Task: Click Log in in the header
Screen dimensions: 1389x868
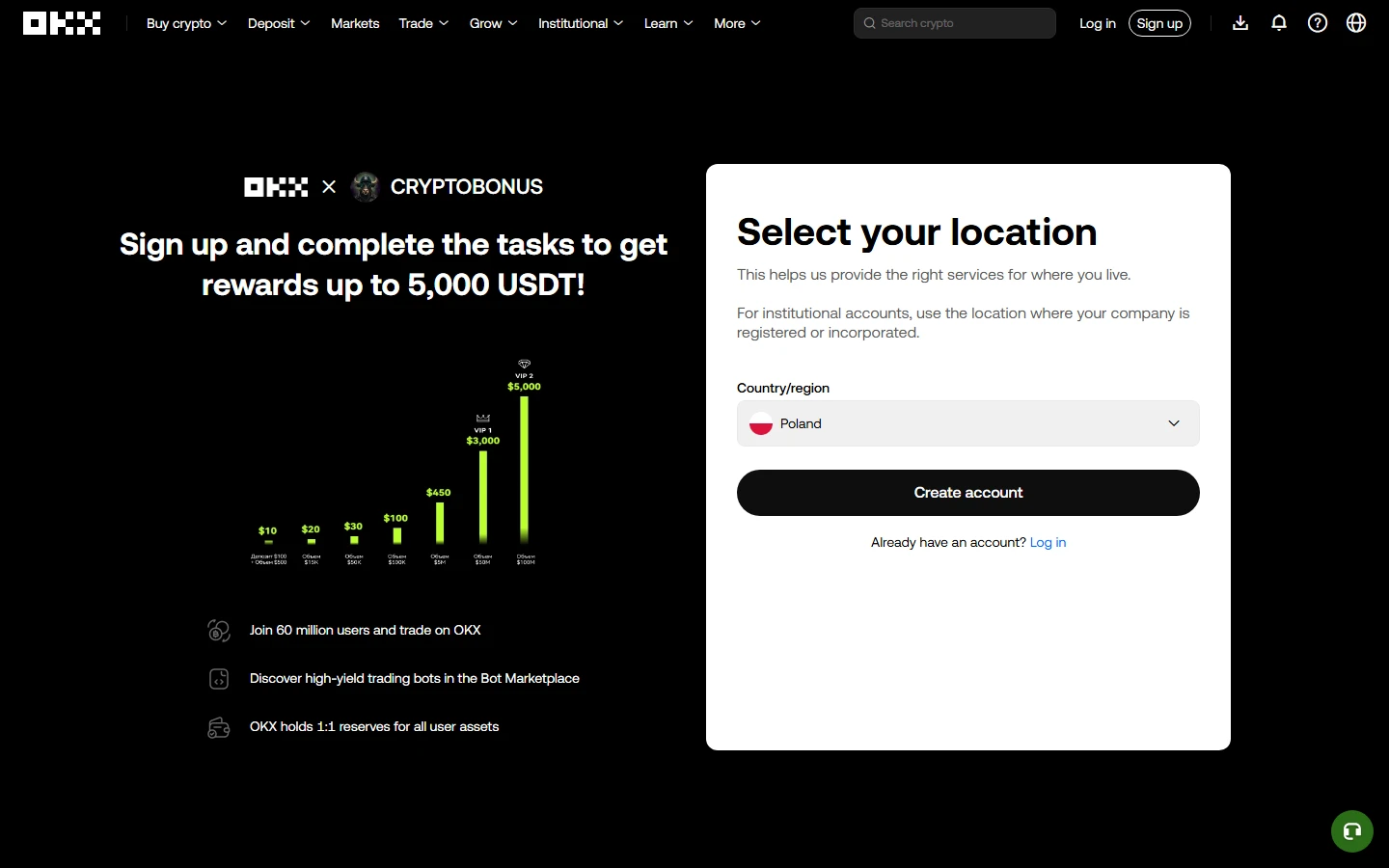Action: coord(1098,23)
